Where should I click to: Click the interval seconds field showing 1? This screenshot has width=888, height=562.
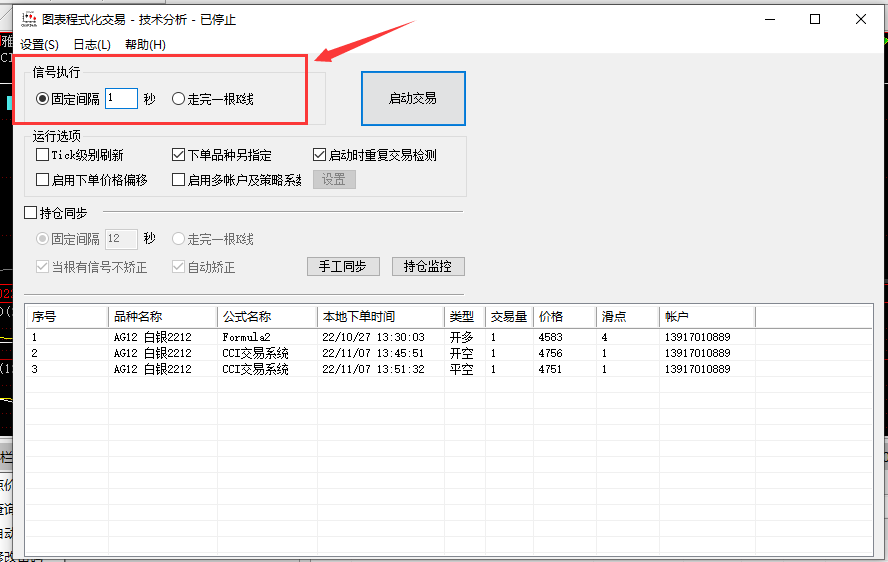121,99
